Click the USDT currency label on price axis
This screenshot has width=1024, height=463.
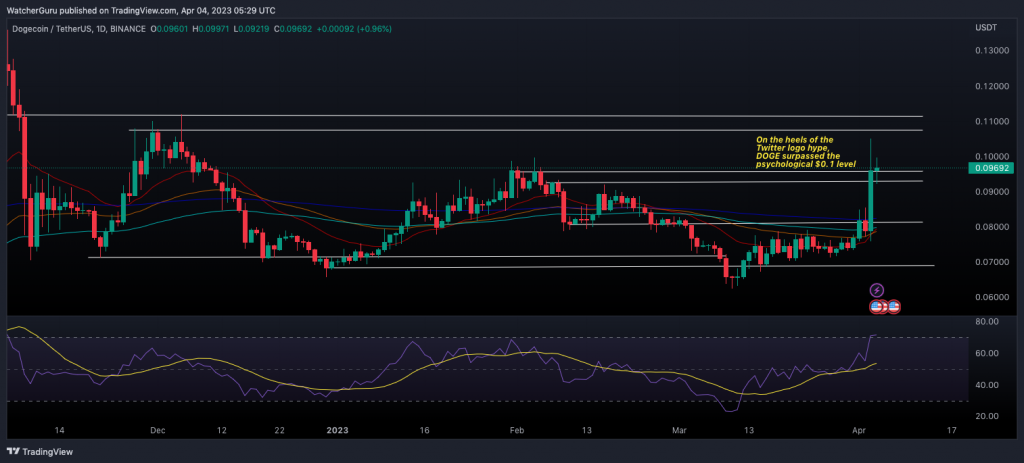[985, 29]
